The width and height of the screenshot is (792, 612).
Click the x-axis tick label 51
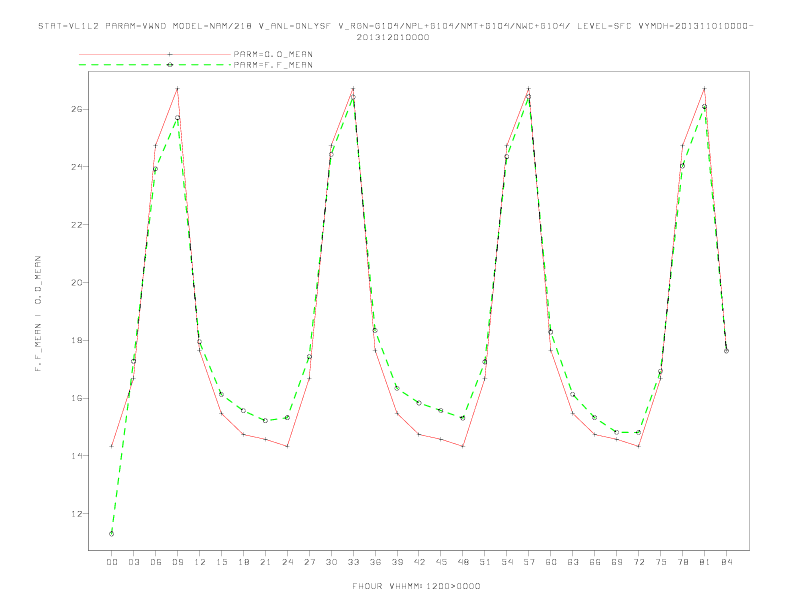pos(485,562)
